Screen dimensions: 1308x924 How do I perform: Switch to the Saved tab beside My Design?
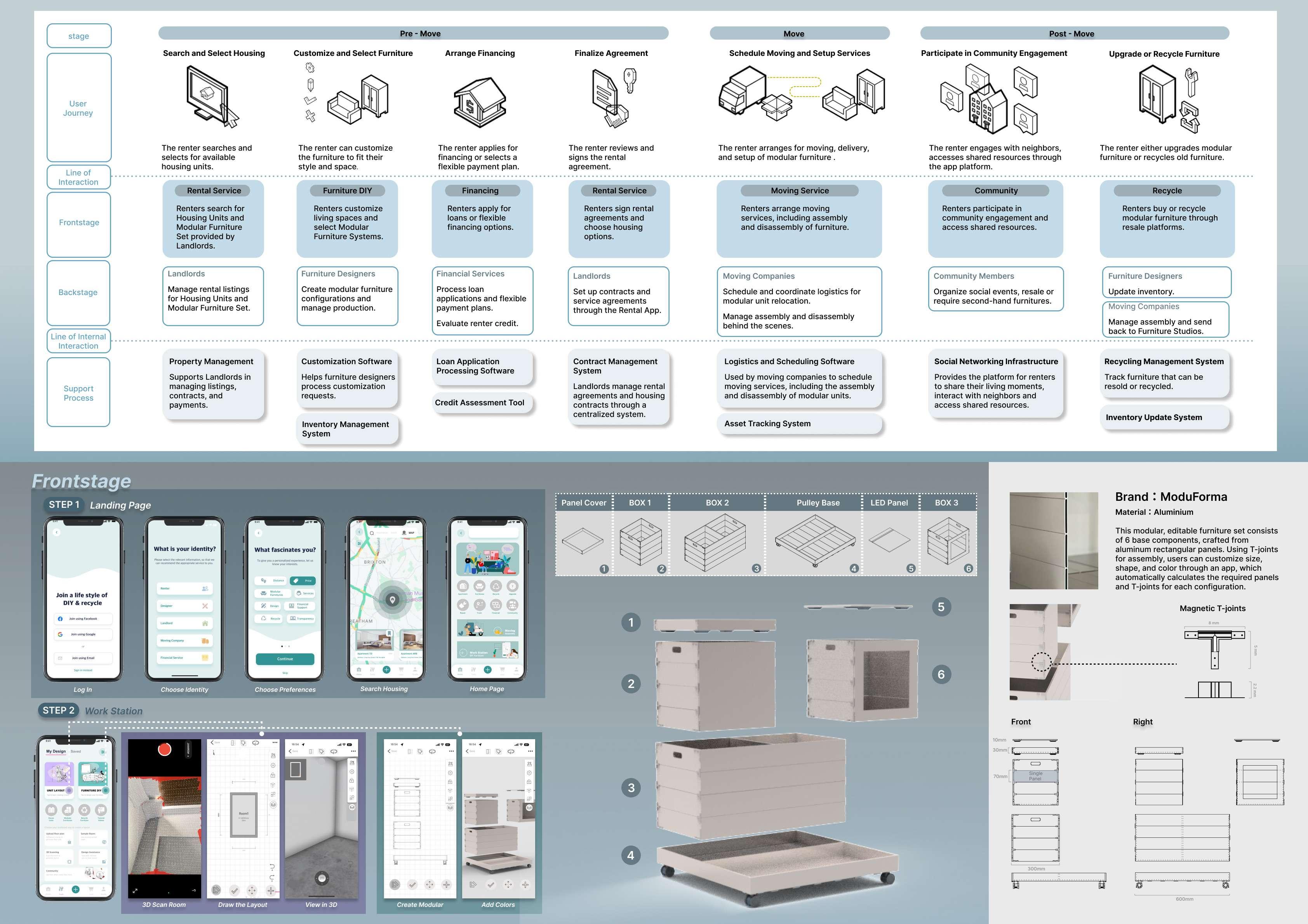pos(76,751)
